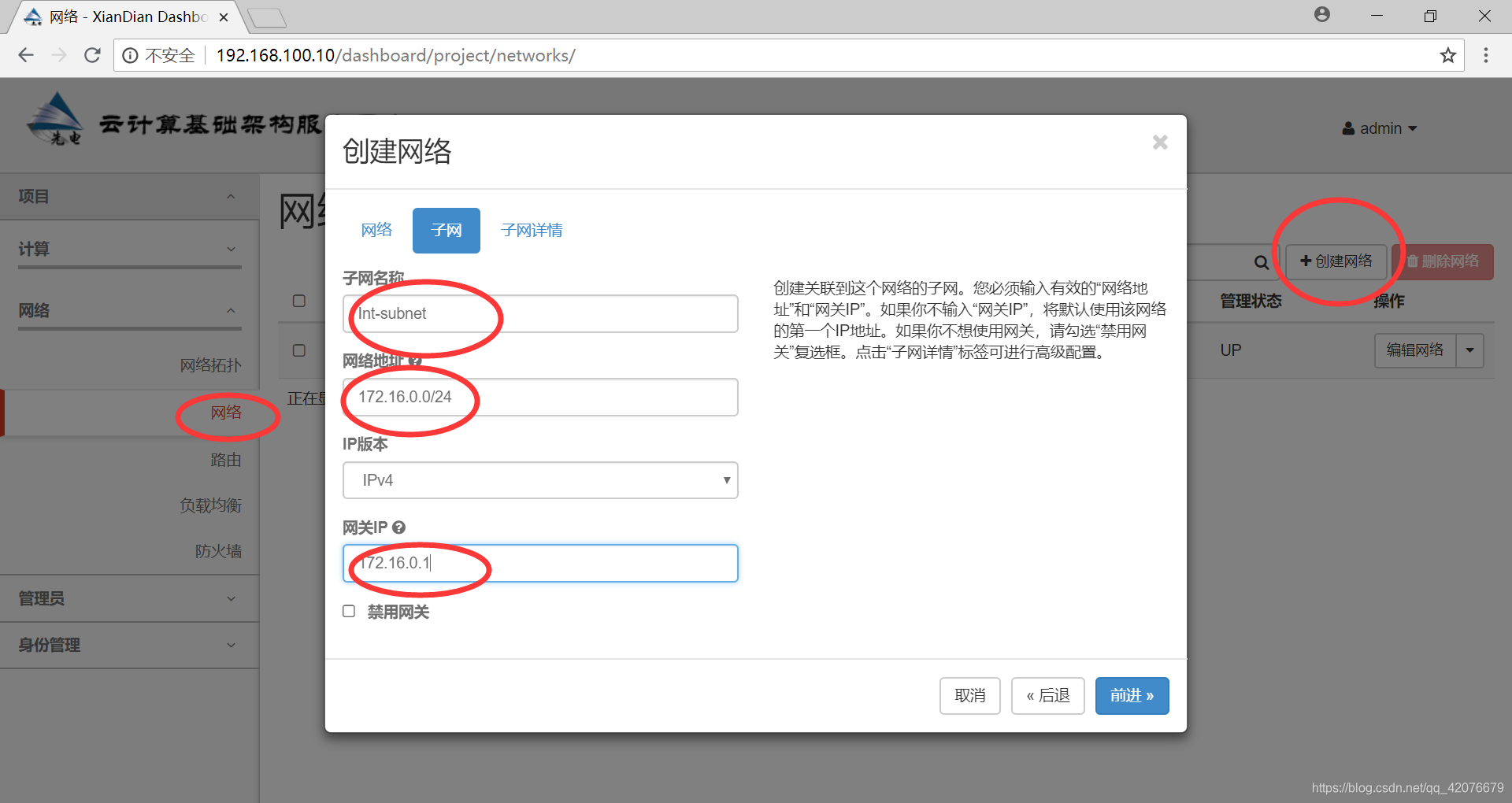Open the IP版本 IPv4 dropdown
1512x803 pixels.
540,480
